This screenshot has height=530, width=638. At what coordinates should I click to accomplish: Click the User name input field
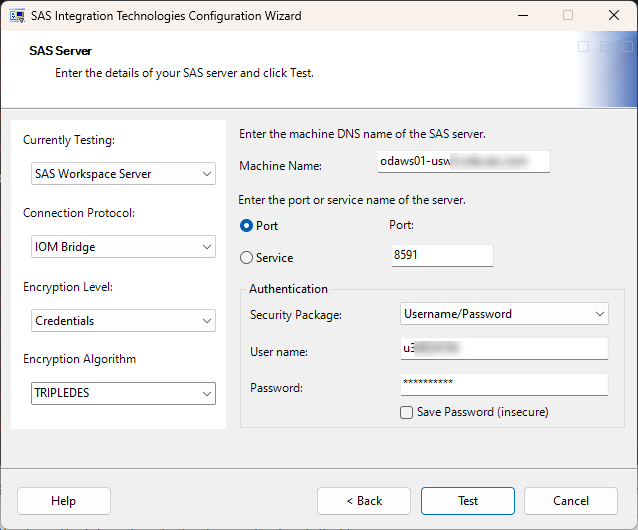pos(504,348)
